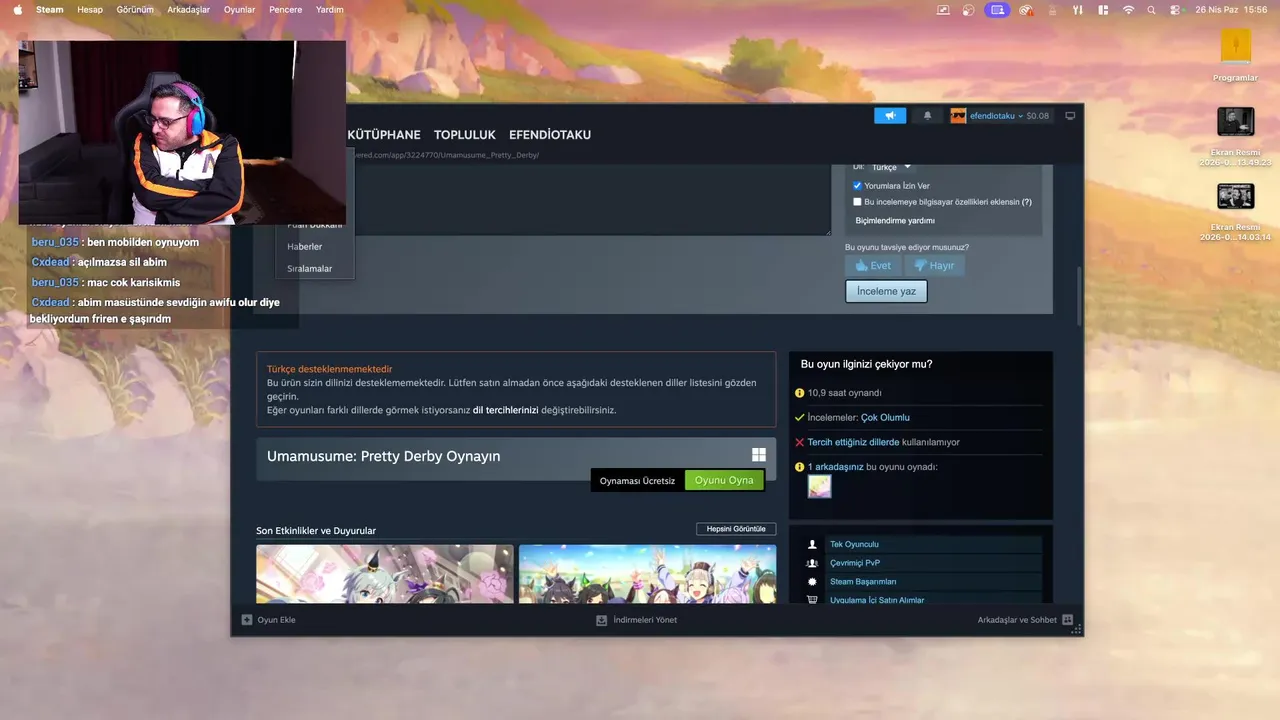Recommend the game with Evet button

[x=873, y=266]
